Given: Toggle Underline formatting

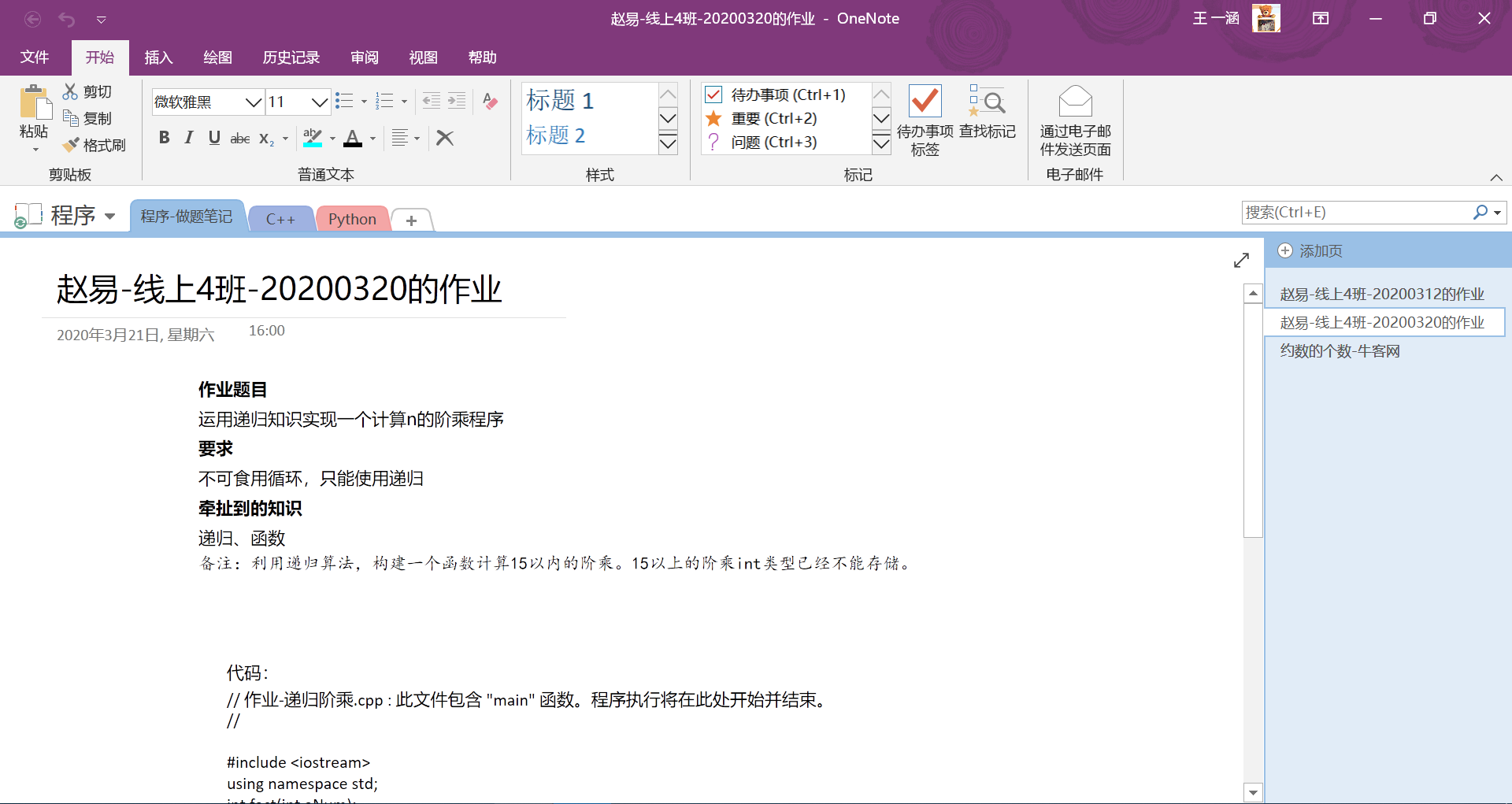Looking at the screenshot, I should point(214,138).
